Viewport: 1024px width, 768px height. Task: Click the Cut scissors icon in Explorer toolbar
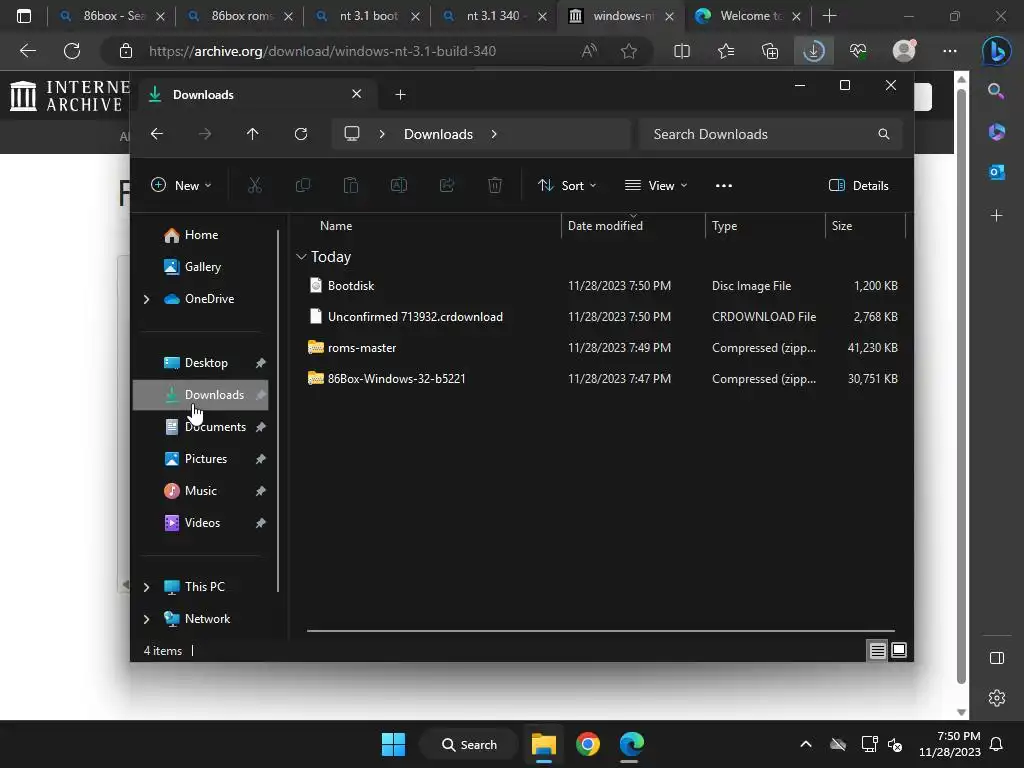click(255, 185)
